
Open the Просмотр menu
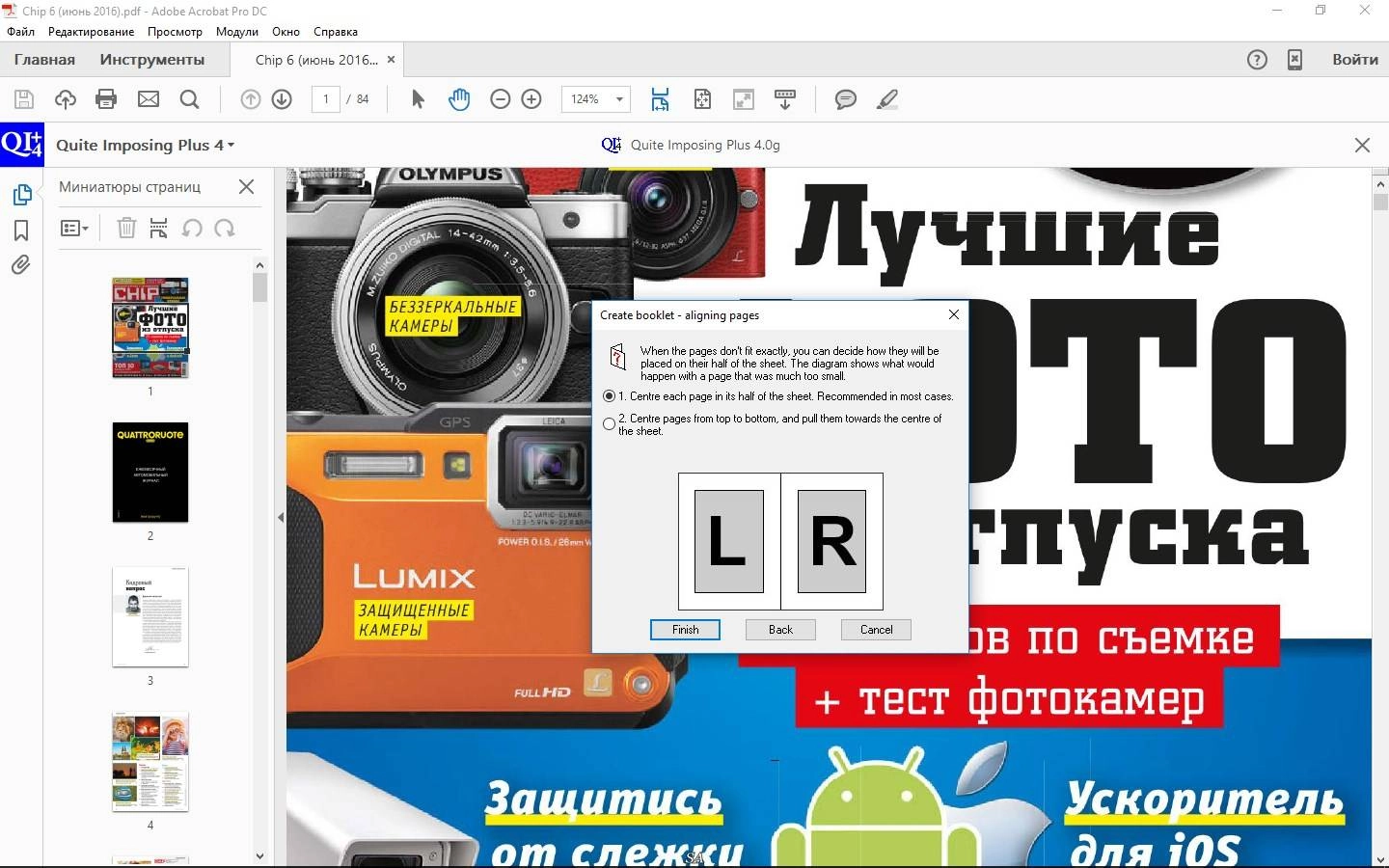175,32
